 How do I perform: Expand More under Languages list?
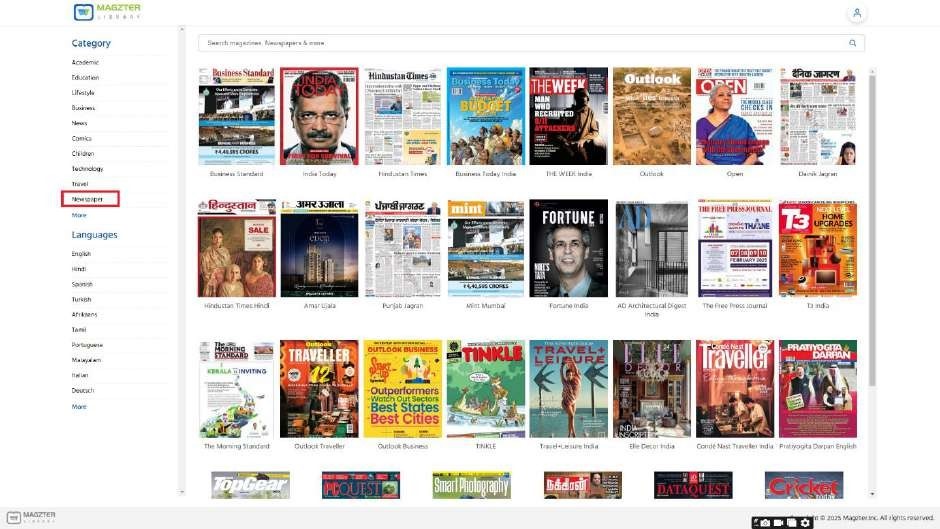click(79, 407)
